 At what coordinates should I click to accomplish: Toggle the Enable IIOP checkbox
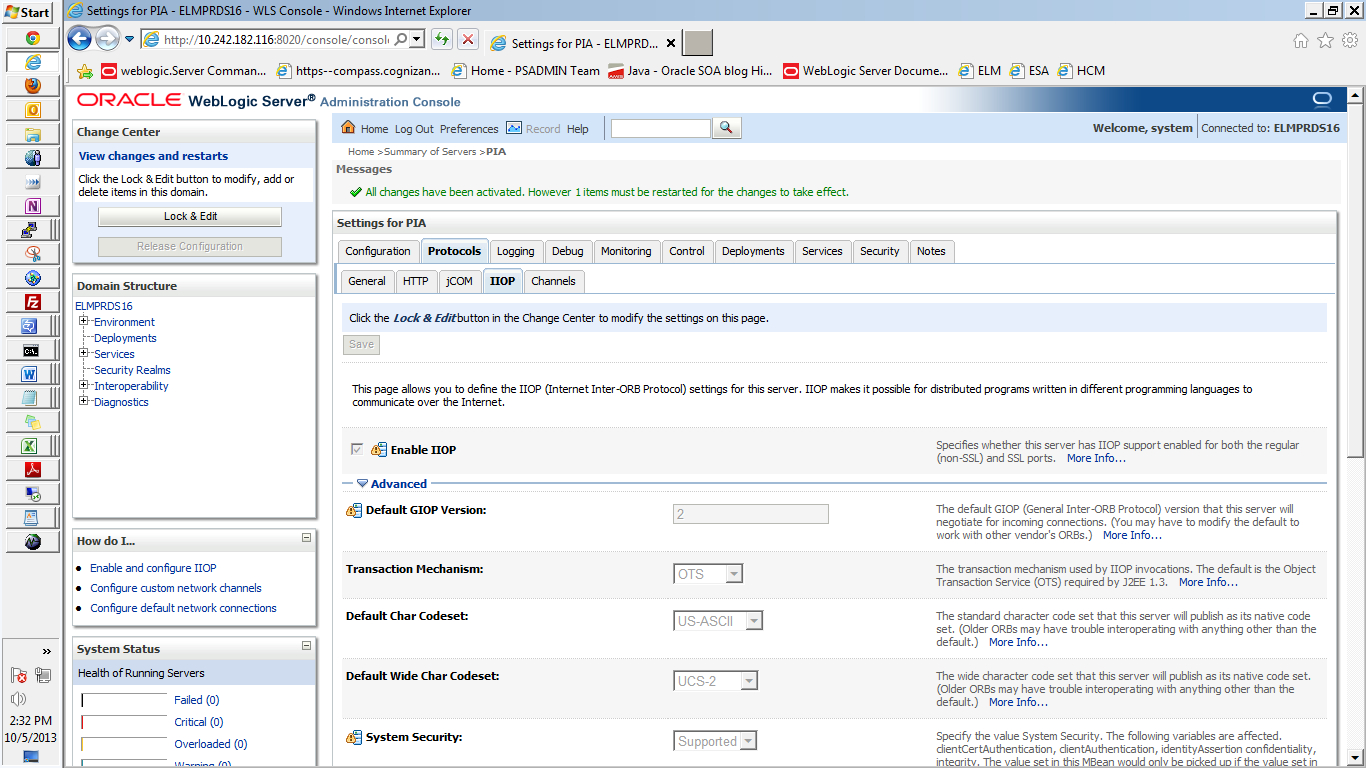[356, 449]
